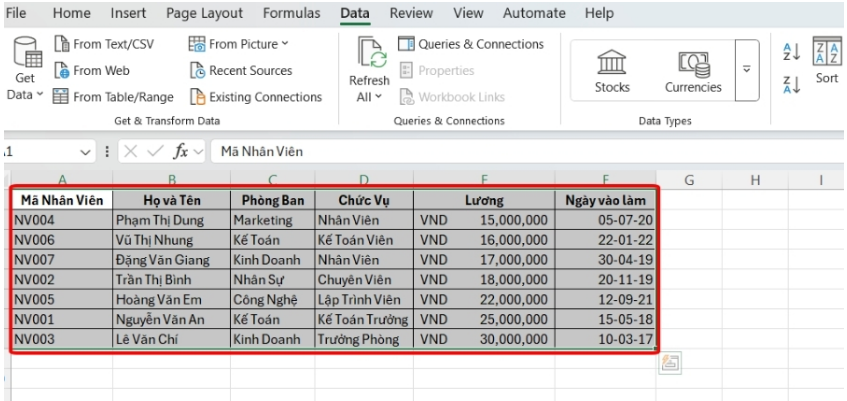Click the date cell 15-05-18
This screenshot has height=401, width=847.
coord(606,319)
